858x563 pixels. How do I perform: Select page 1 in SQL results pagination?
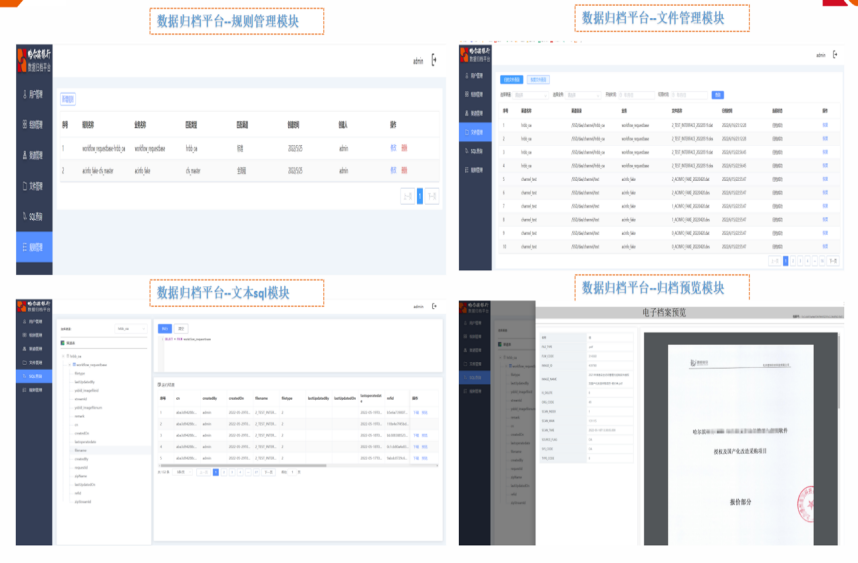[x=216, y=472]
